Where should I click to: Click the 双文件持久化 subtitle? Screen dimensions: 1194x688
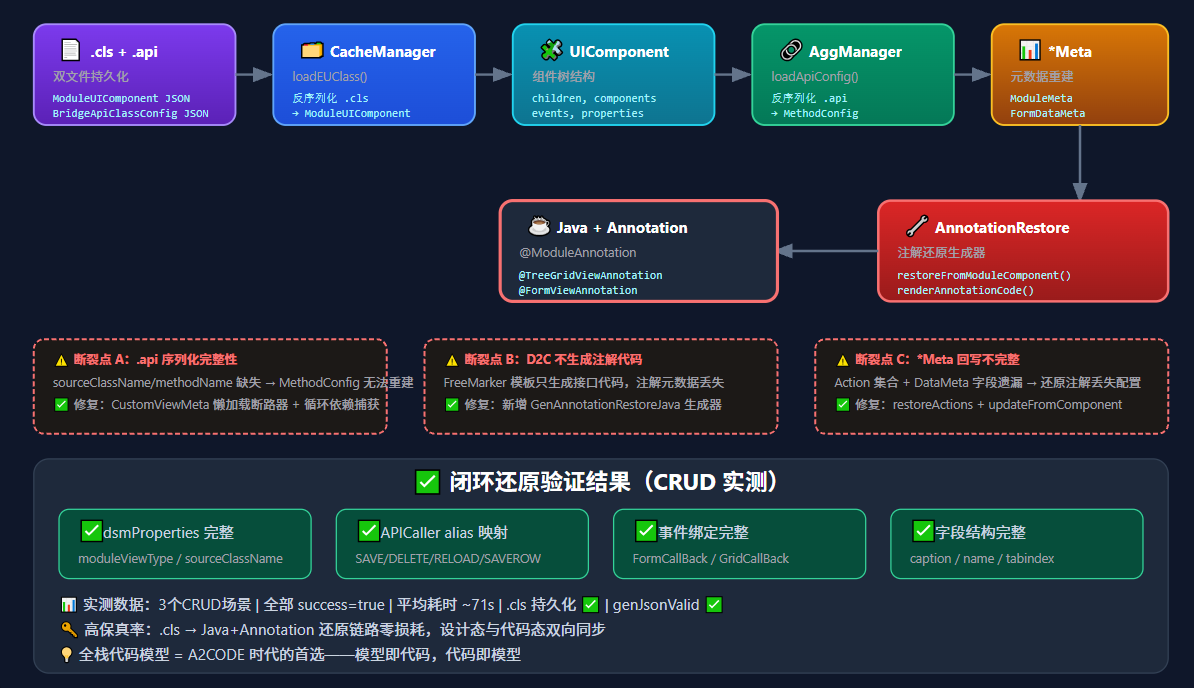point(91,76)
